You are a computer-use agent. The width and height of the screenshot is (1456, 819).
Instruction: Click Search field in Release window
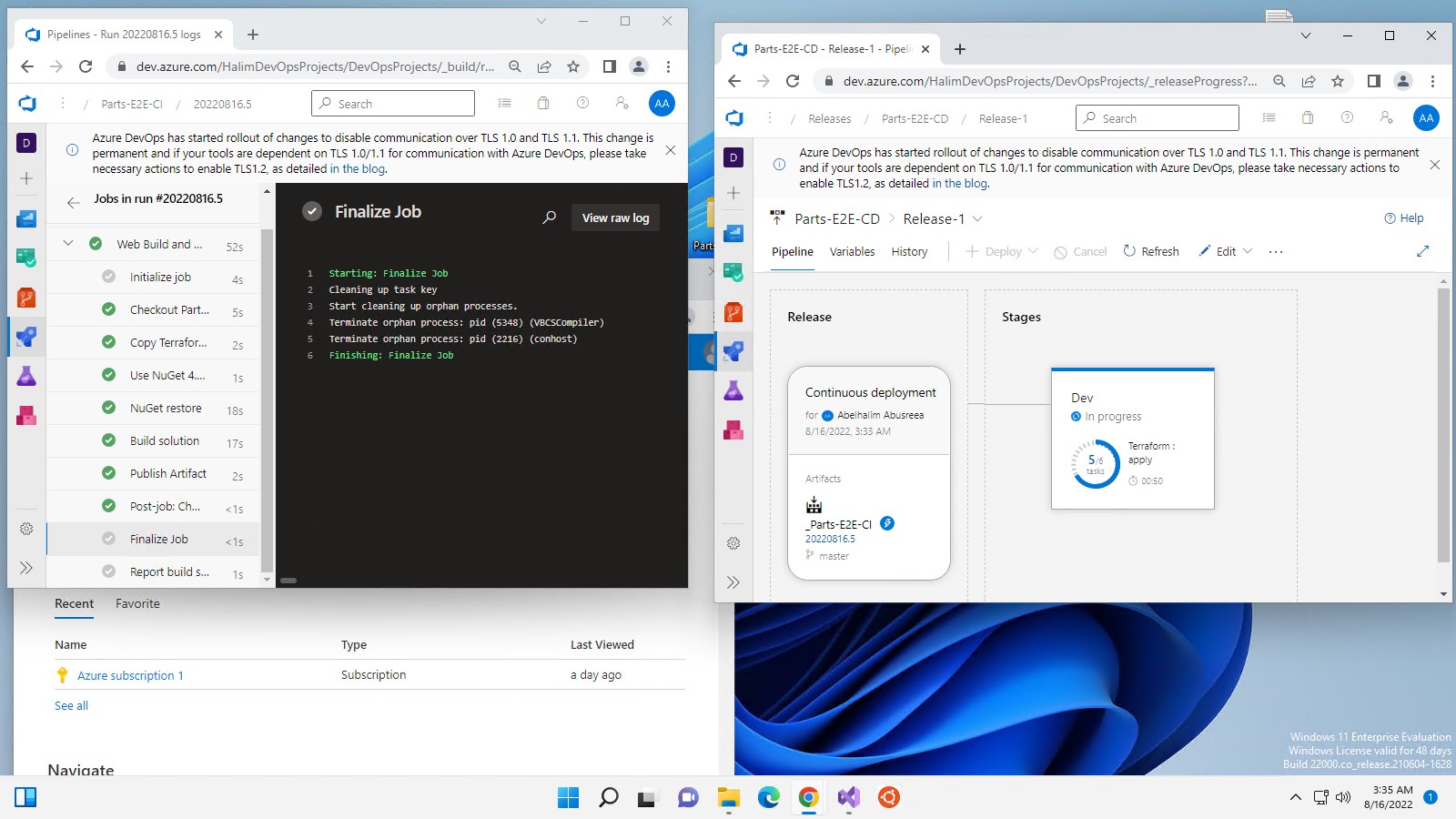(x=1157, y=117)
